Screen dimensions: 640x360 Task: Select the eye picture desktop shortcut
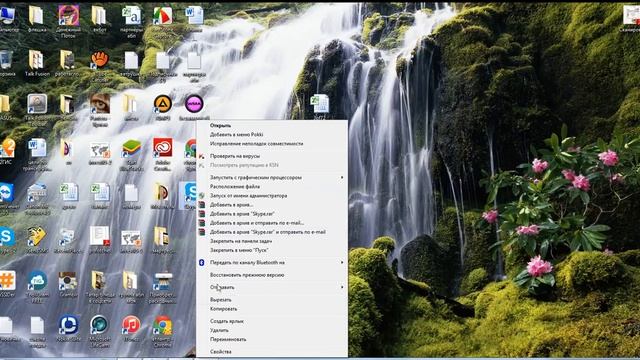[x=100, y=104]
